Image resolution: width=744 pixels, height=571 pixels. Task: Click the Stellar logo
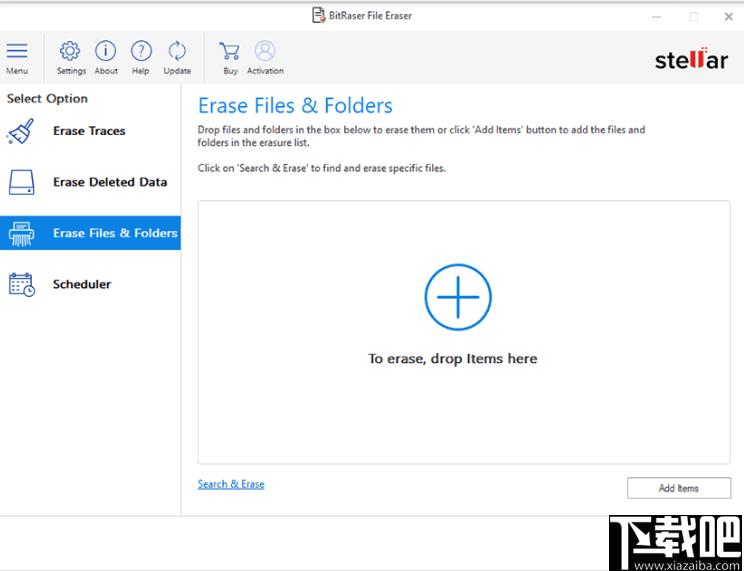click(x=691, y=58)
